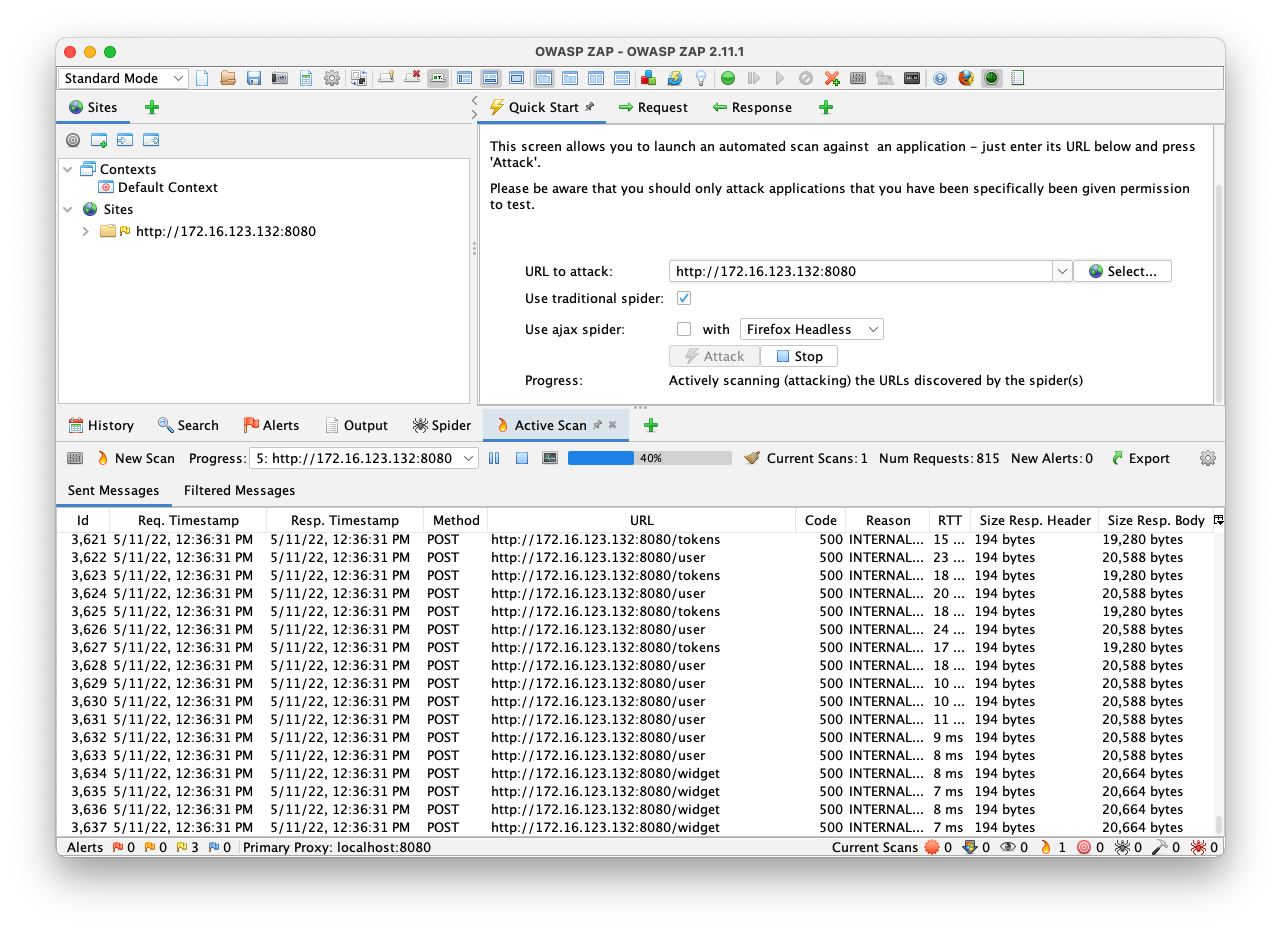The image size is (1281, 931).
Task: Open the Active Scan panel options gear
Action: tap(1208, 458)
